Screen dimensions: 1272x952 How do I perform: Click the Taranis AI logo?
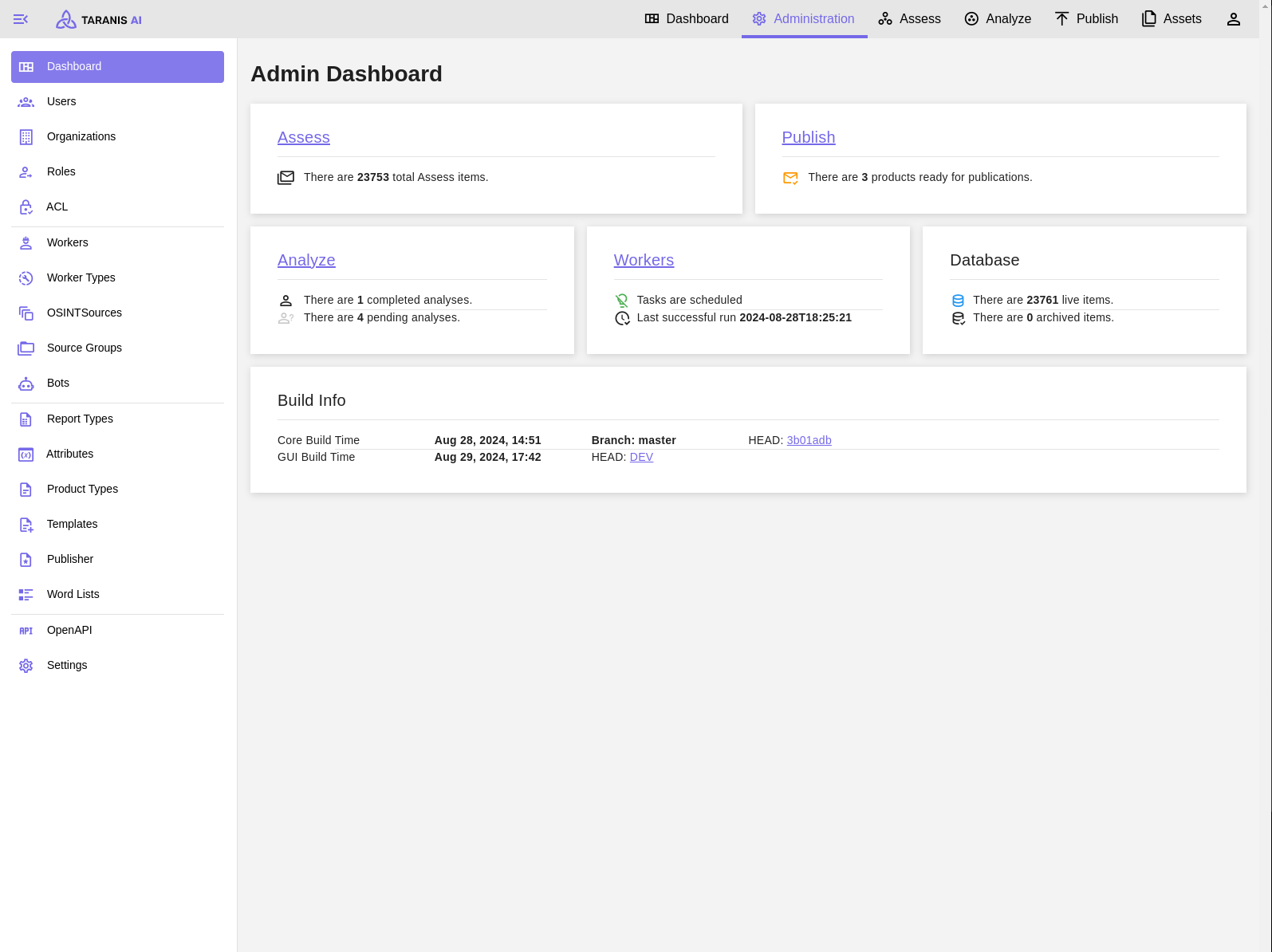tap(99, 19)
